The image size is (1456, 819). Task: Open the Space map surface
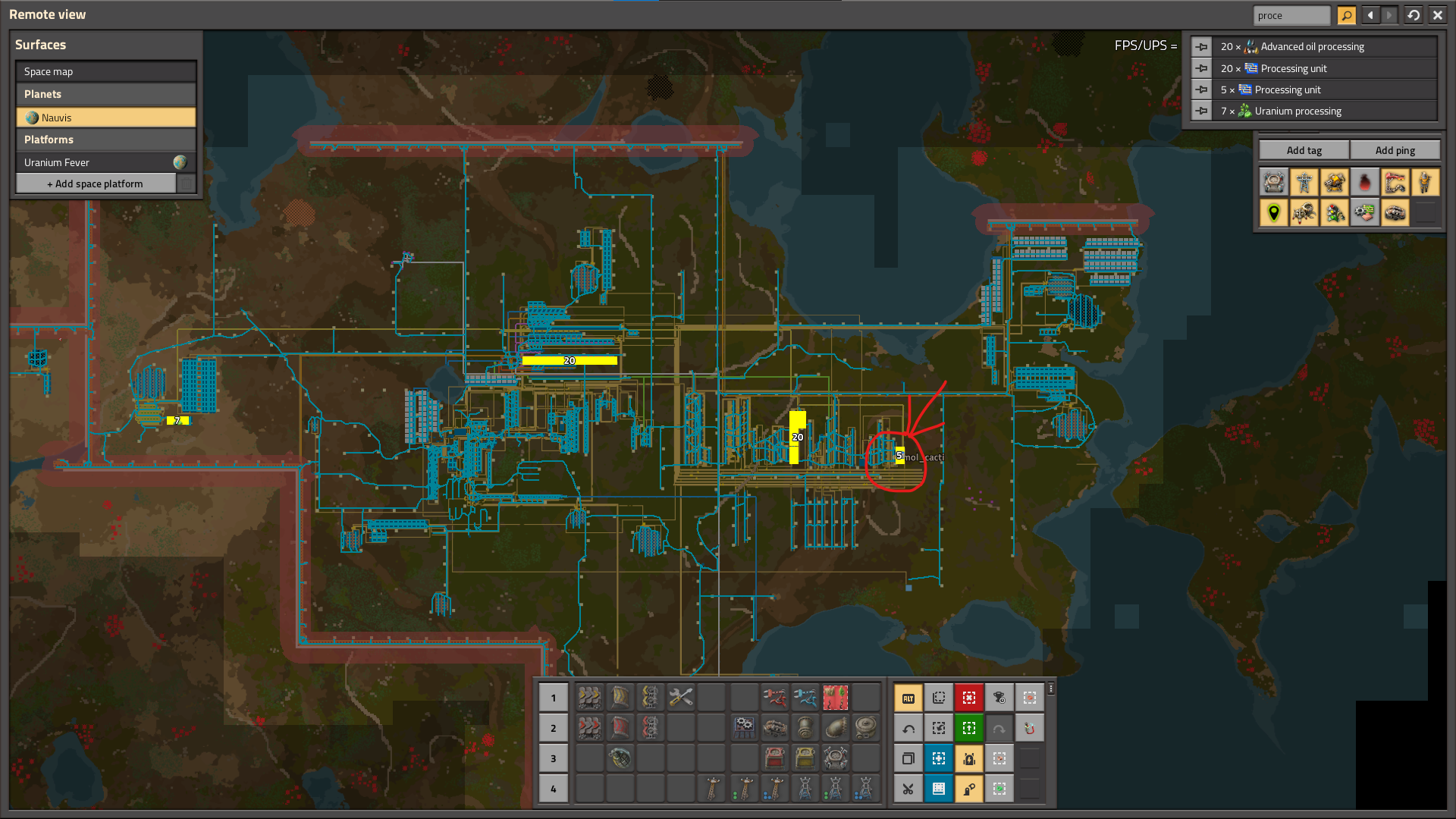tap(106, 71)
